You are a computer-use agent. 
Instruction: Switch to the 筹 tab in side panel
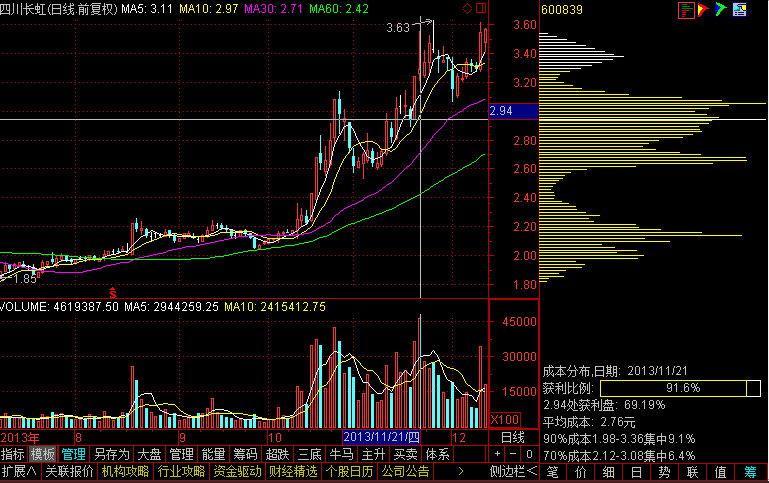(750, 471)
